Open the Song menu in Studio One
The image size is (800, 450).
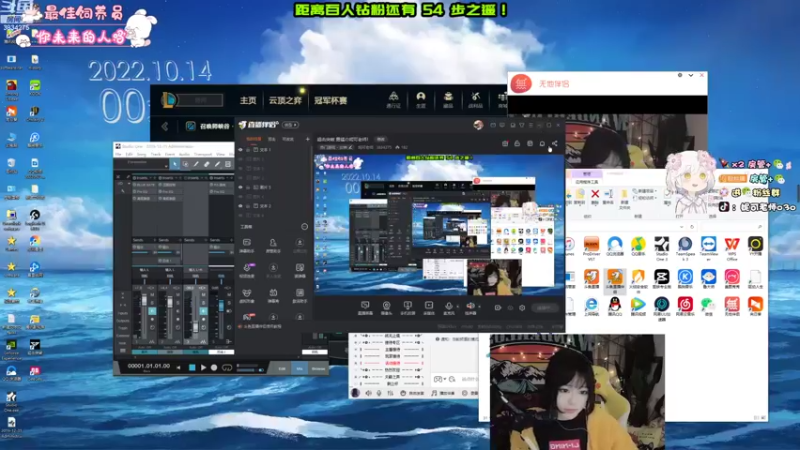point(141,154)
